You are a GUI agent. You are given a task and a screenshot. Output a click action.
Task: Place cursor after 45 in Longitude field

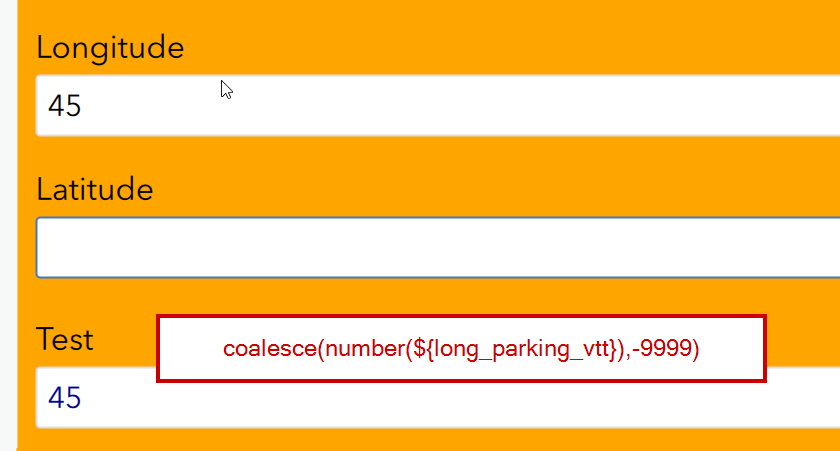pyautogui.click(x=84, y=106)
